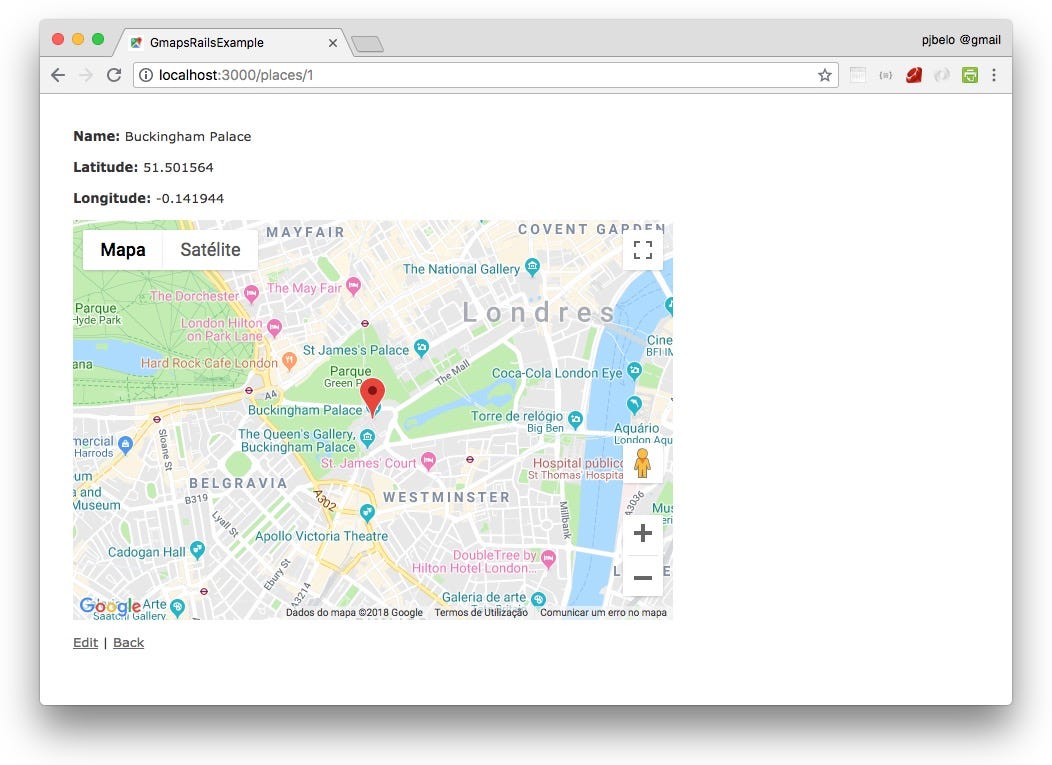Click Cadogan Hall pin
1052x765 pixels.
coord(197,550)
